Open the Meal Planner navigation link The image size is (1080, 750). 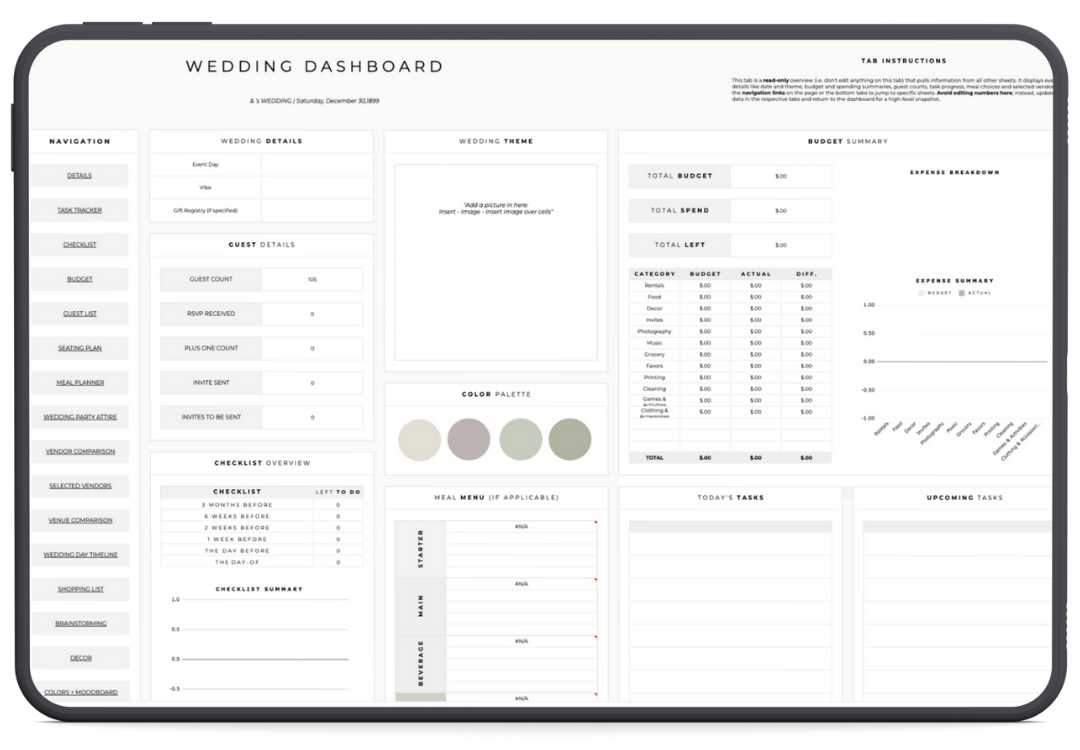coord(79,382)
